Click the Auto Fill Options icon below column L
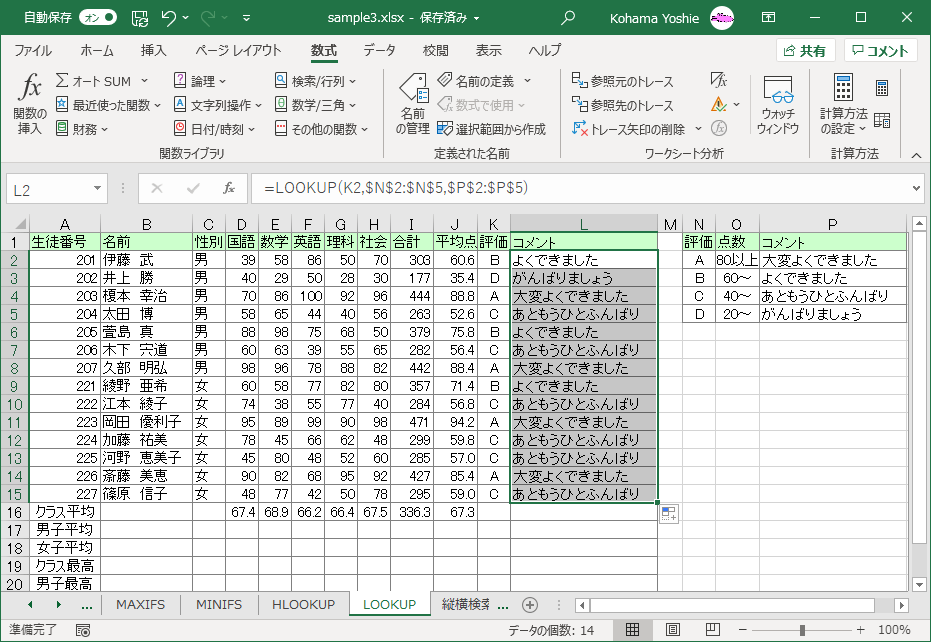This screenshot has width=931, height=642. (669, 514)
